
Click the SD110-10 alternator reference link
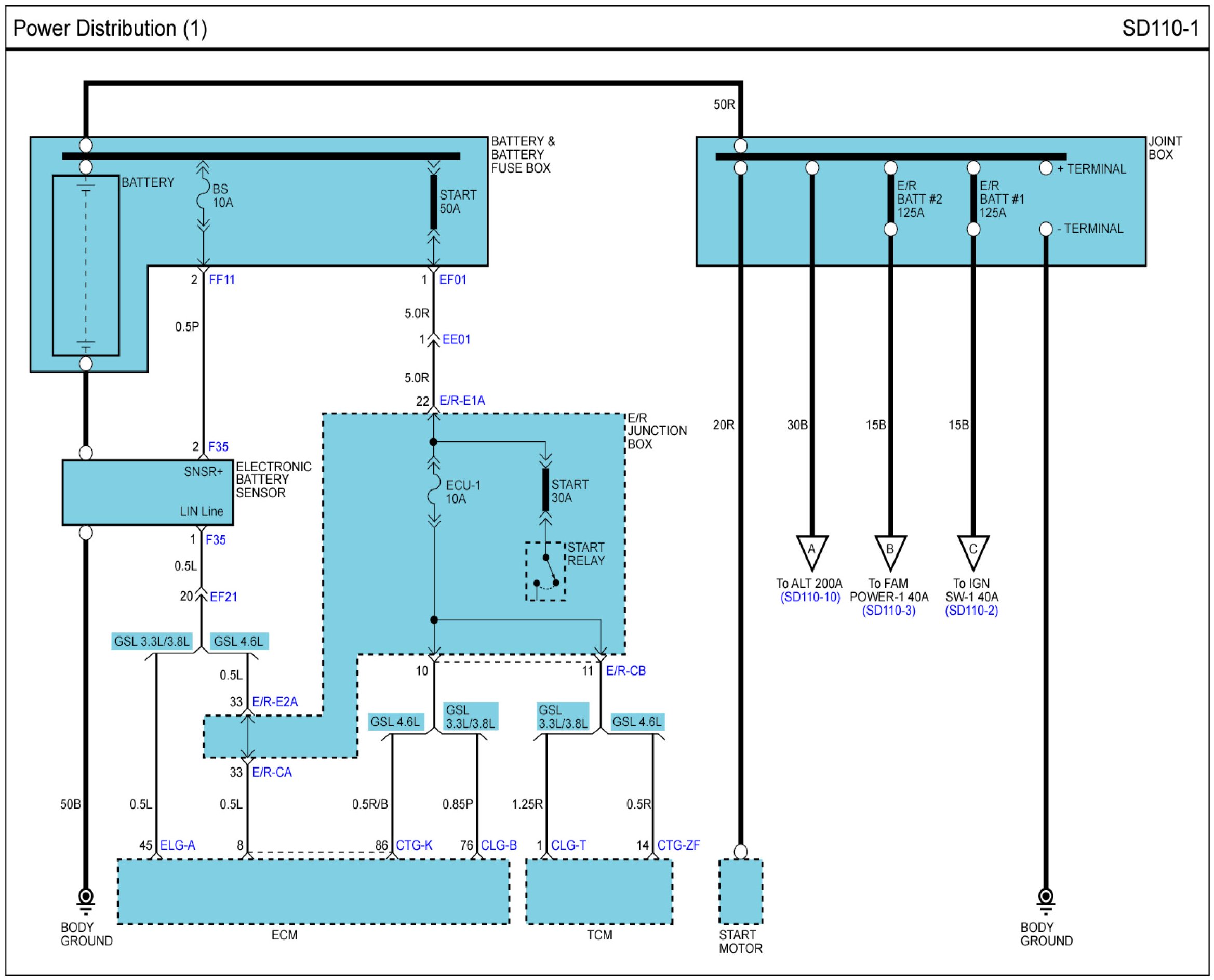810,597
